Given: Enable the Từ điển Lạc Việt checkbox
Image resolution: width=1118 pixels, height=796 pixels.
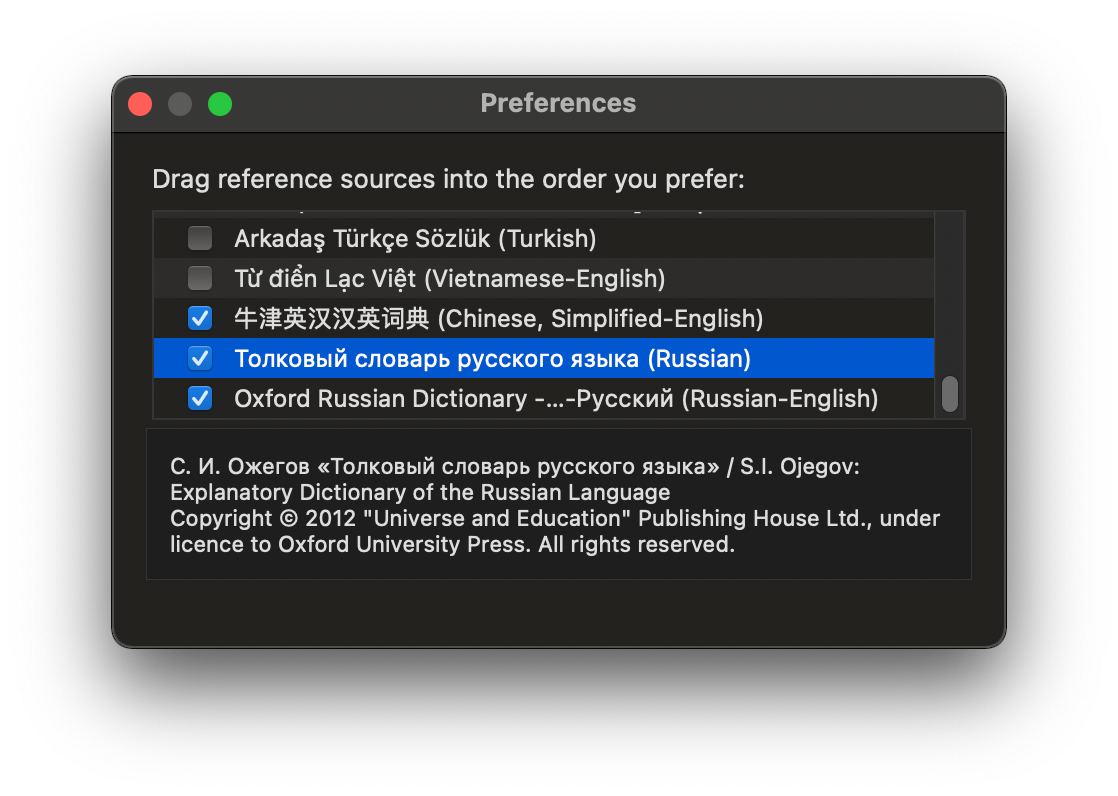Looking at the screenshot, I should (x=200, y=279).
